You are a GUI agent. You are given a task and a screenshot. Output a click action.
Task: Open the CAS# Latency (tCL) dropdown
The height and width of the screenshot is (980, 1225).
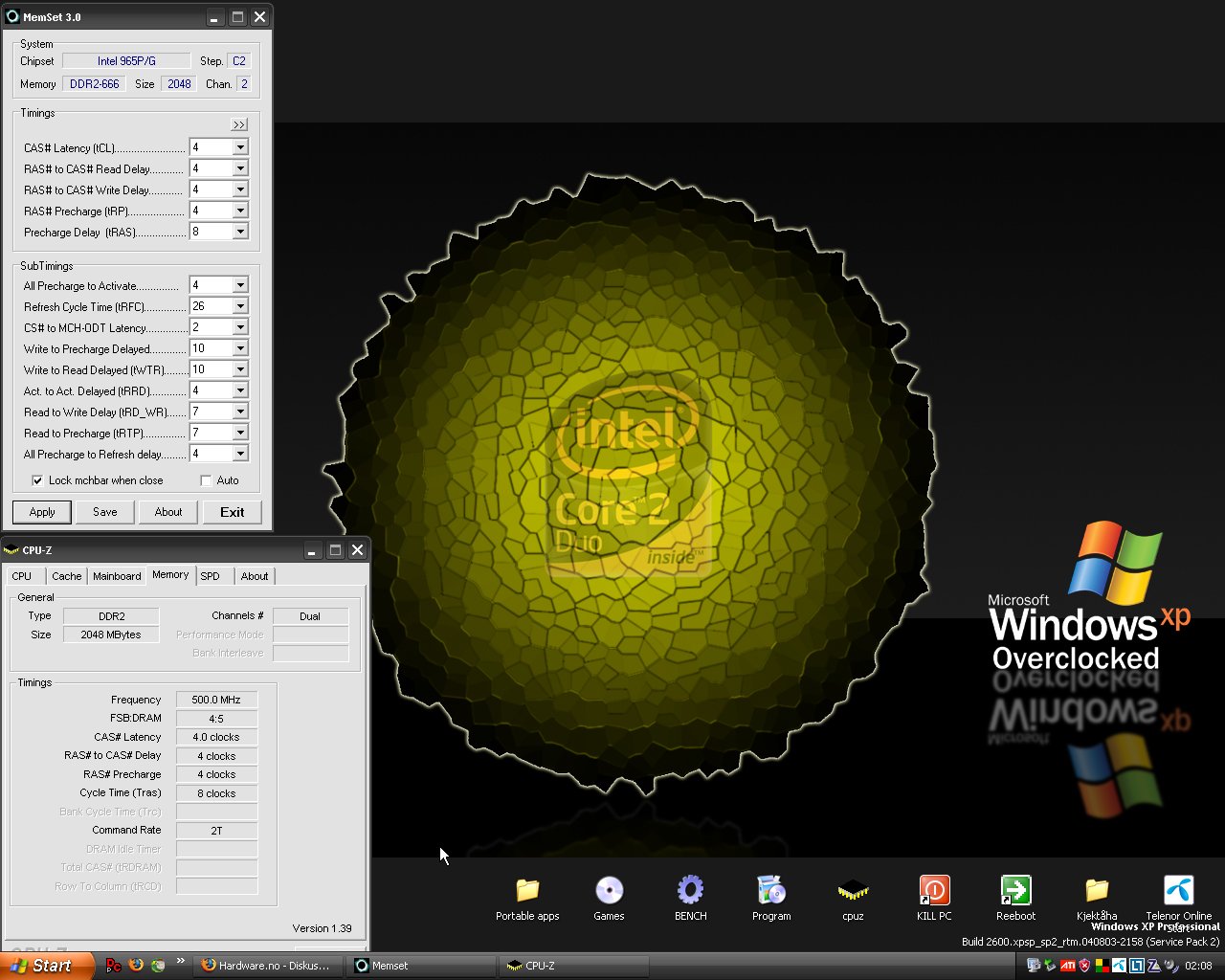click(240, 147)
